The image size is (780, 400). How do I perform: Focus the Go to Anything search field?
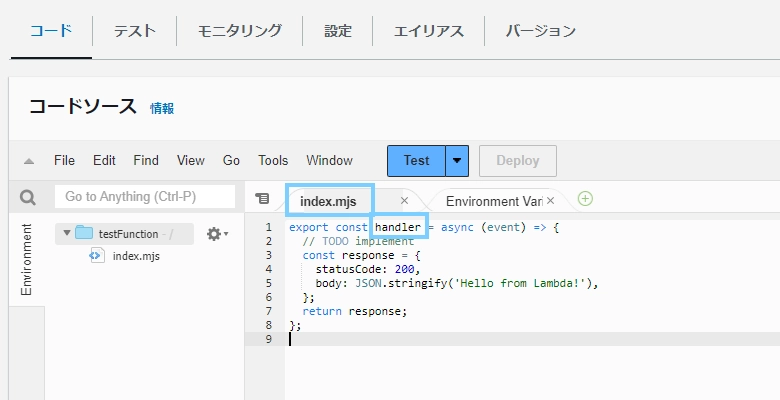coord(145,197)
